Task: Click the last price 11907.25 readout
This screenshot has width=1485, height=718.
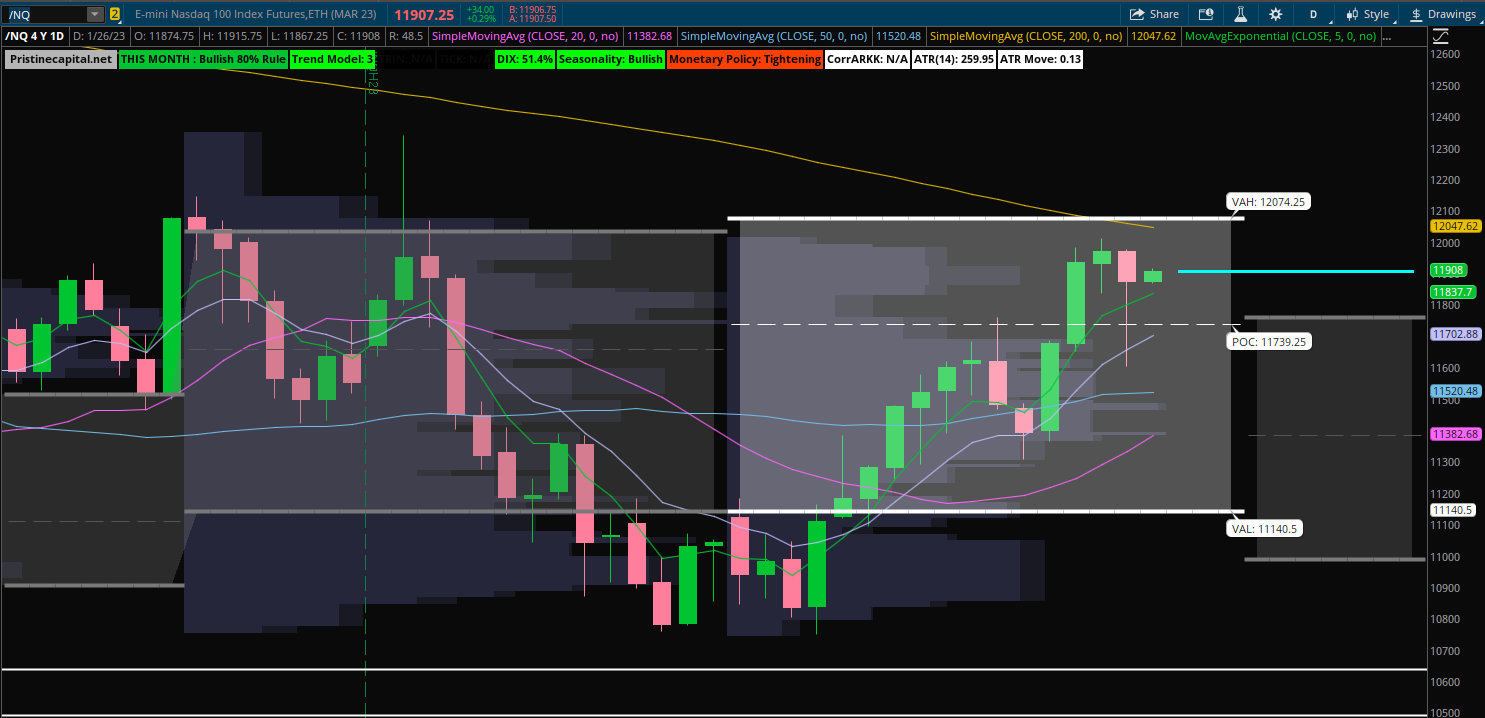Action: tap(425, 14)
